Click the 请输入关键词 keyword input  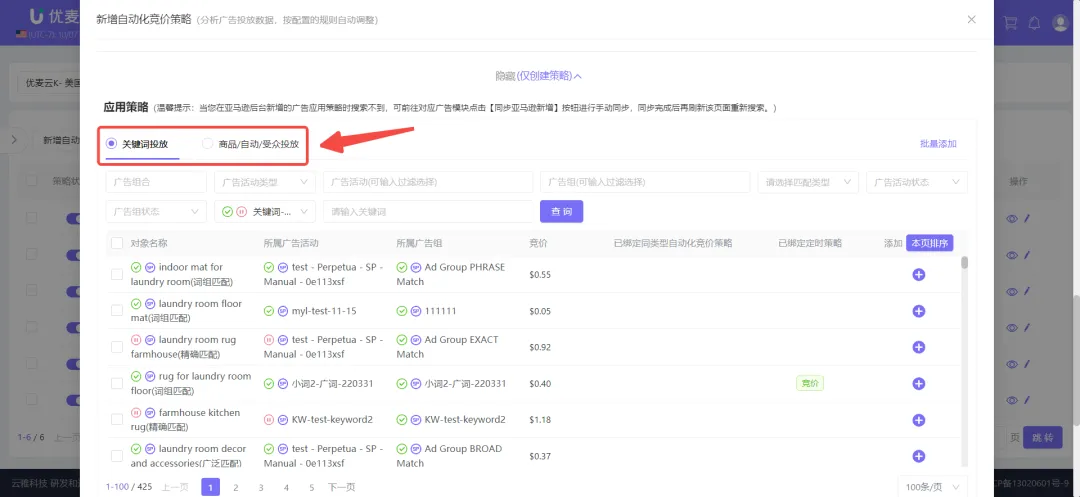pyautogui.click(x=428, y=211)
